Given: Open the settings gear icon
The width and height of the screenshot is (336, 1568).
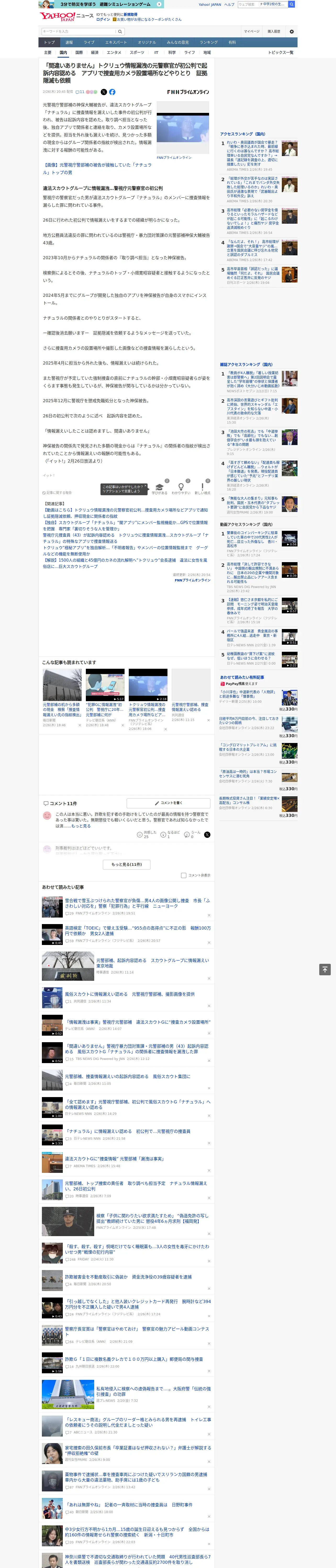Looking at the screenshot, I should 292,32.
